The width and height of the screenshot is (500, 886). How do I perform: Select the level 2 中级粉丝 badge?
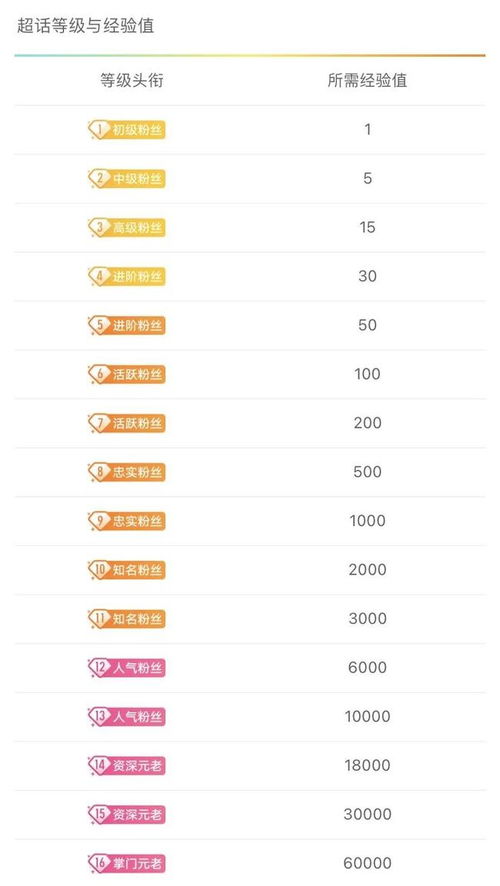point(127,179)
